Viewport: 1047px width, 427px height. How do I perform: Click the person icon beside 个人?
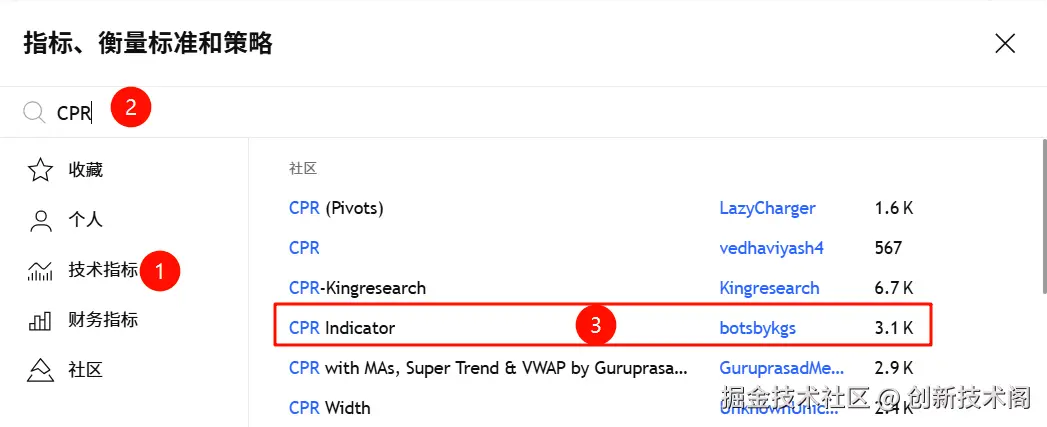(x=40, y=220)
